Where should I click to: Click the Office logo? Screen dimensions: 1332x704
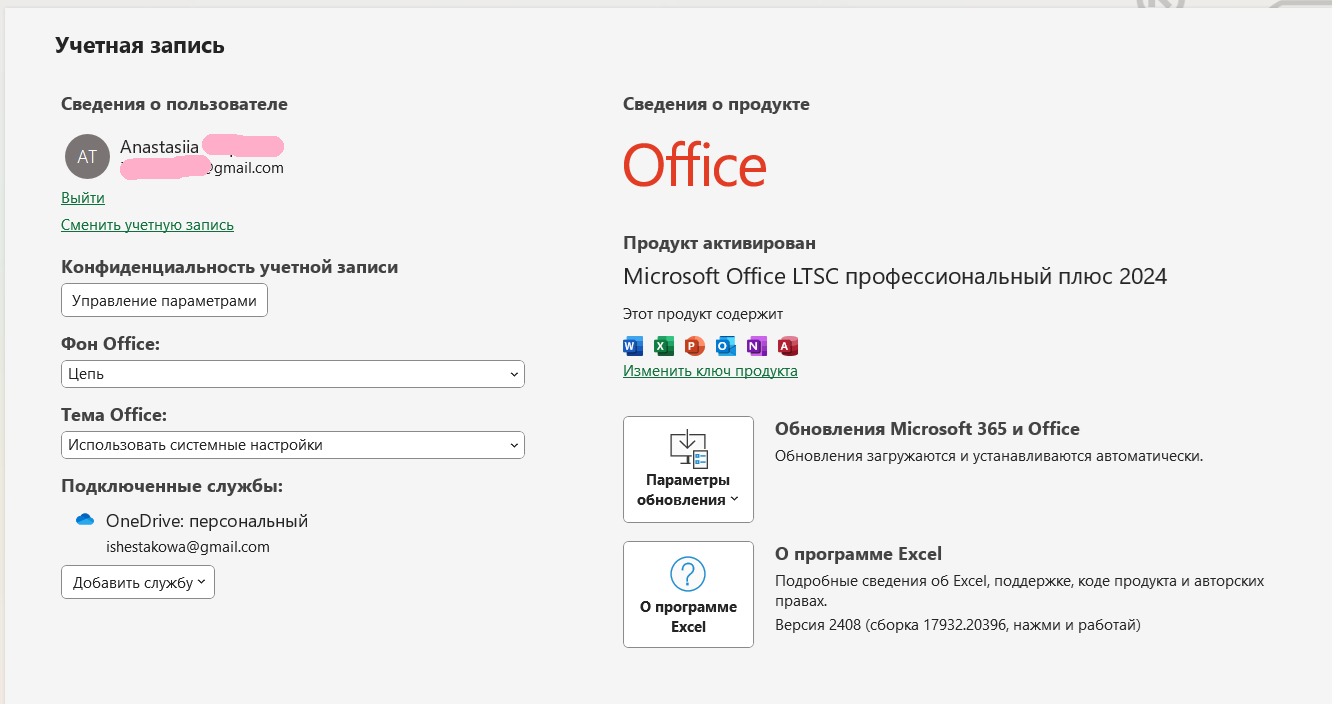click(695, 166)
